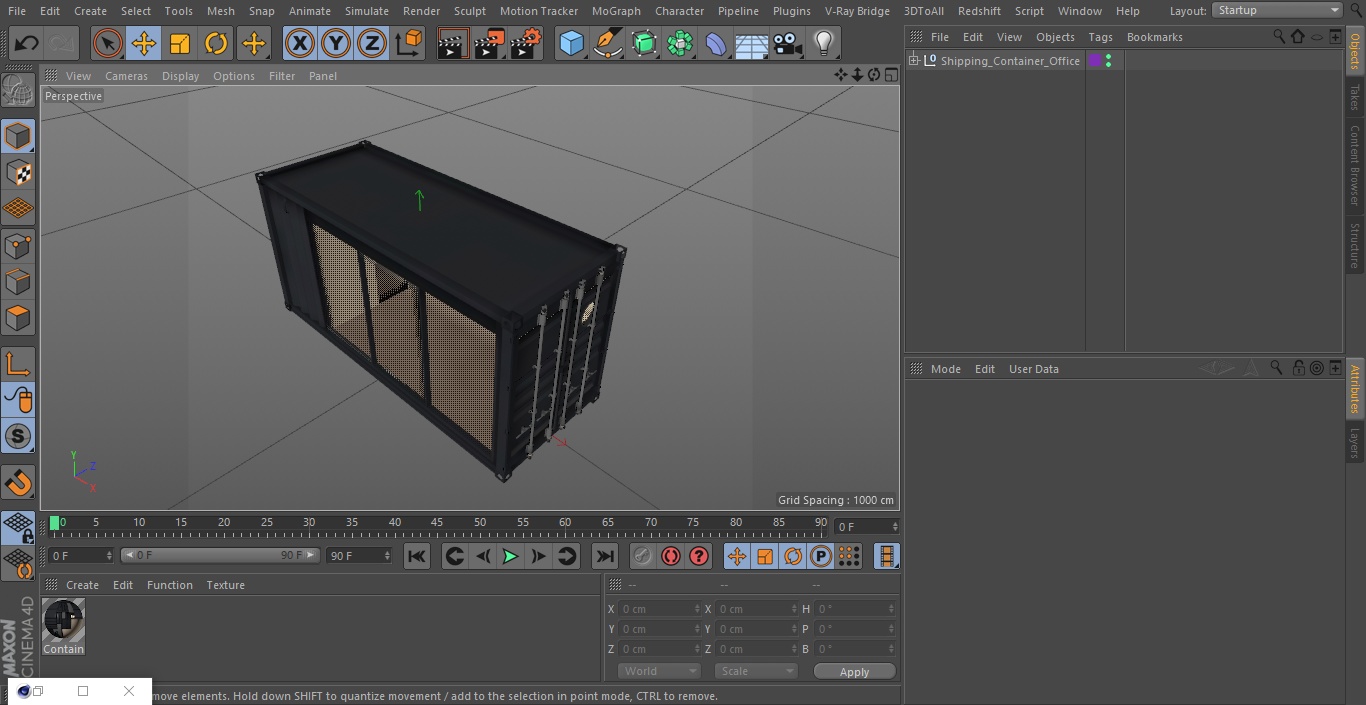The height and width of the screenshot is (705, 1366).
Task: Click Make Editable icon in left toolbar
Action: [18, 90]
